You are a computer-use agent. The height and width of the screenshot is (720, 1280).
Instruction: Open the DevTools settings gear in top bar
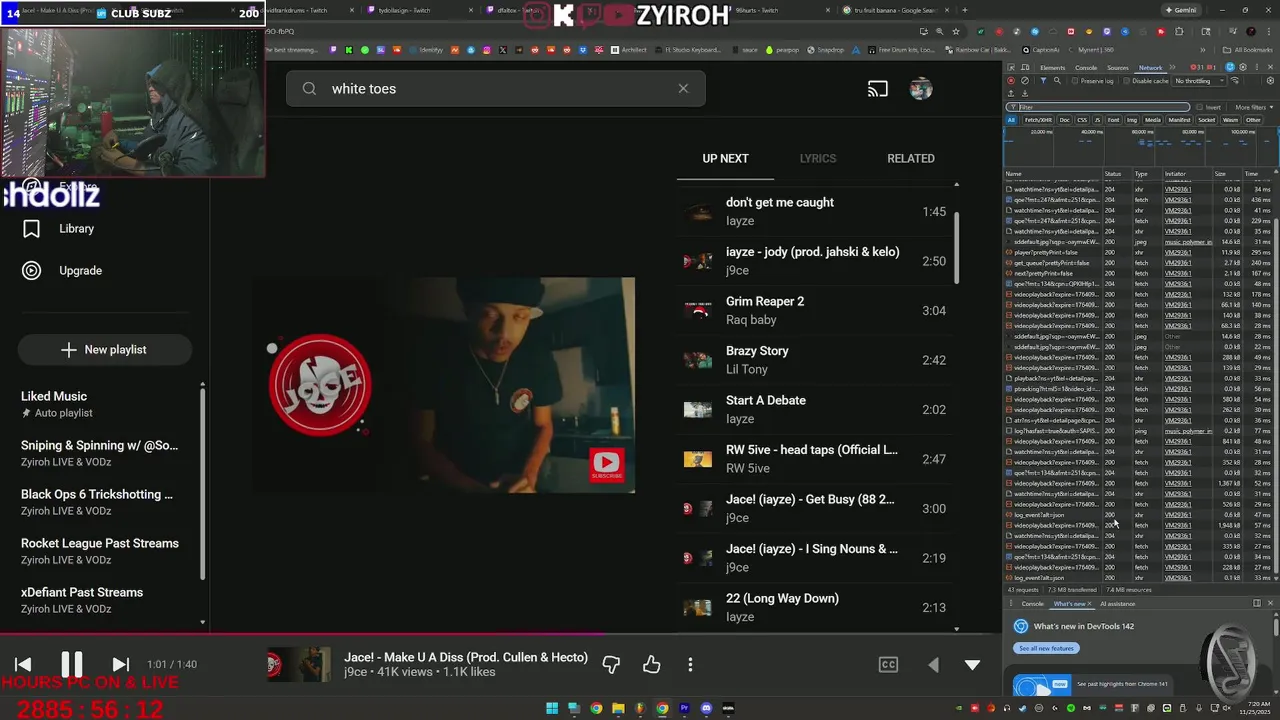[x=1242, y=67]
